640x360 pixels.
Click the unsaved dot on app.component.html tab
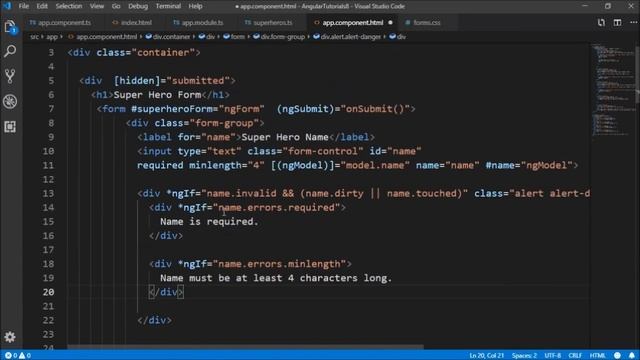pyautogui.click(x=390, y=23)
